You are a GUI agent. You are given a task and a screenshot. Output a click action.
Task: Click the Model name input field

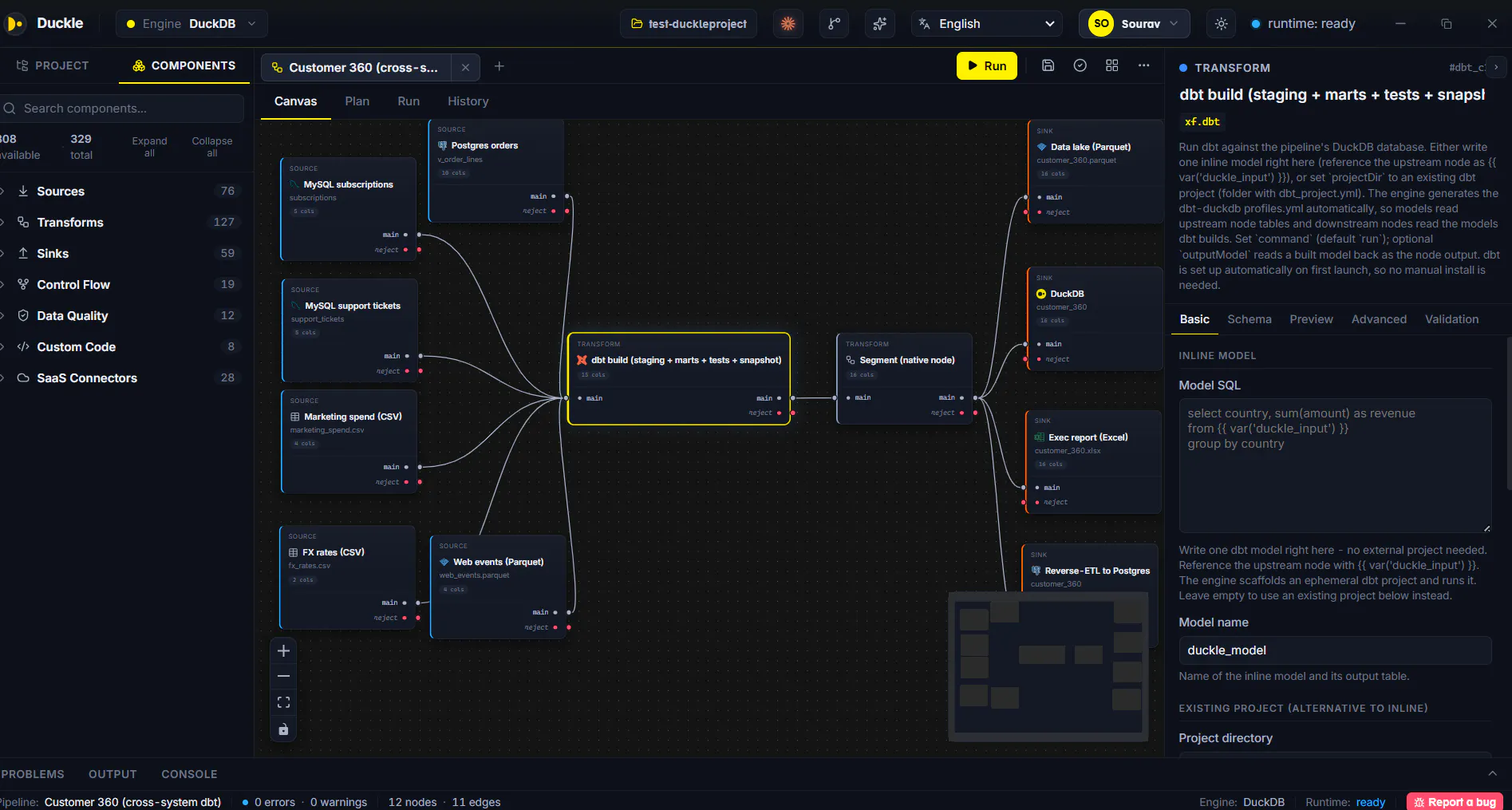click(x=1335, y=650)
